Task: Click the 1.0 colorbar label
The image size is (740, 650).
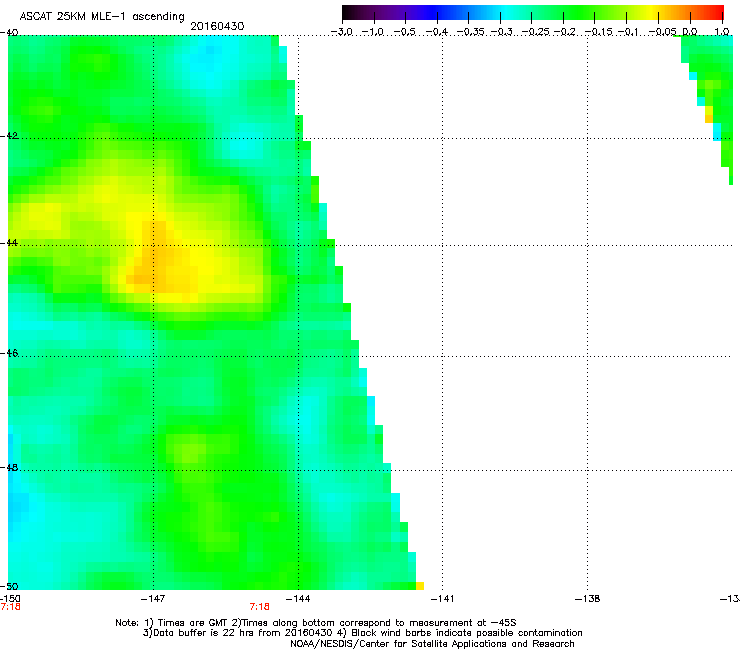Action: pyautogui.click(x=722, y=32)
